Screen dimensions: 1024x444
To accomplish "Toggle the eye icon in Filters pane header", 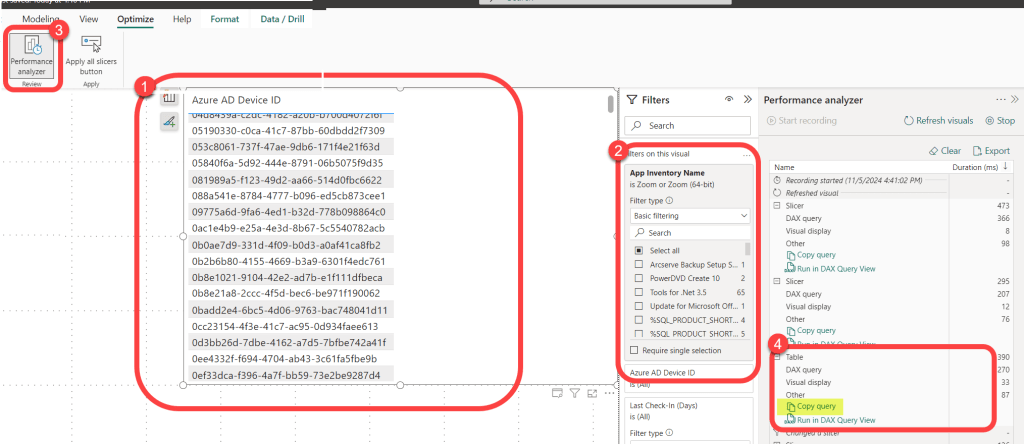I will (729, 99).
